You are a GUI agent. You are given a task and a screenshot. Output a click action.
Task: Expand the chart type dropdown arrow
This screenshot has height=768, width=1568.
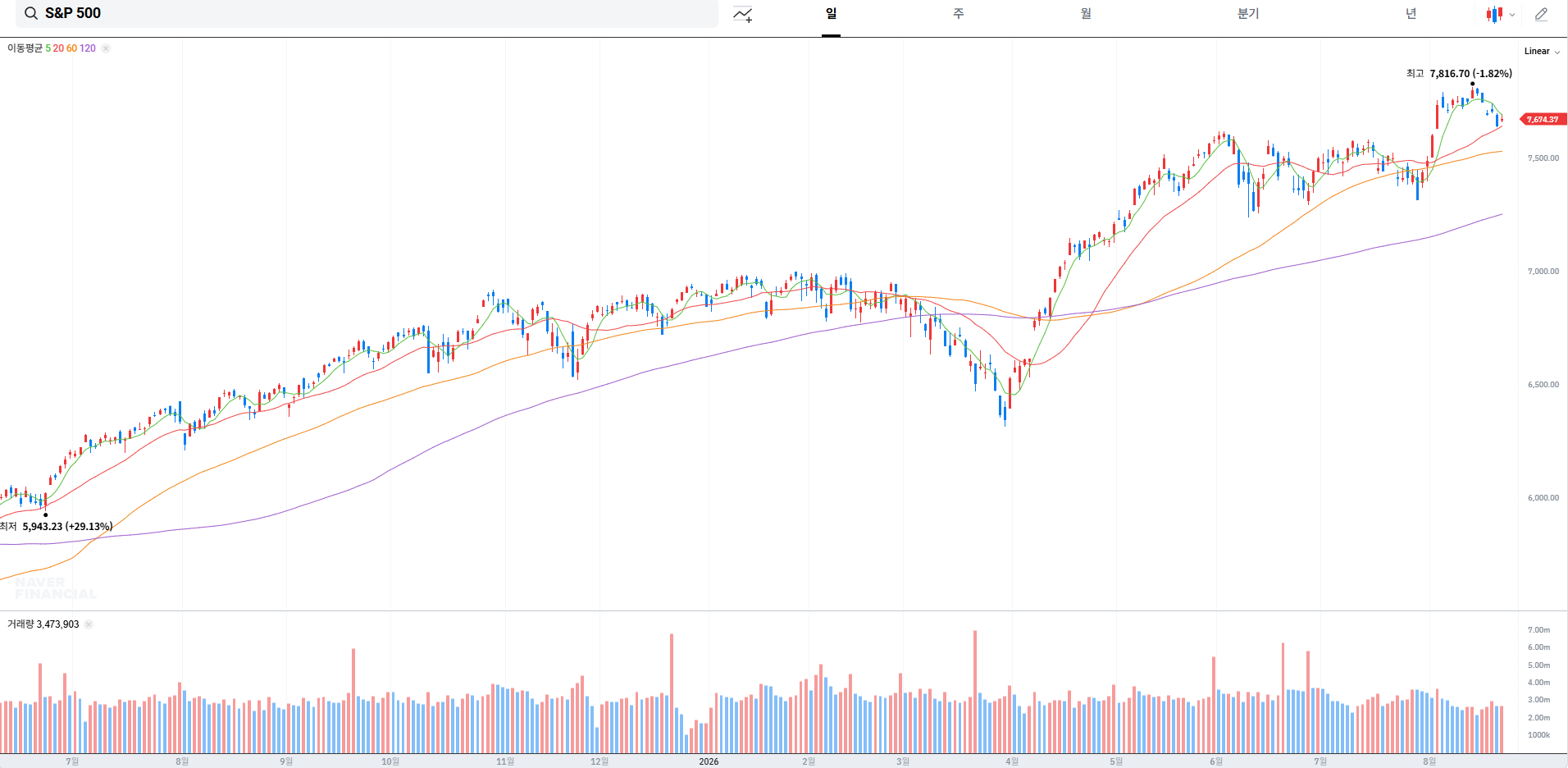tap(1512, 15)
